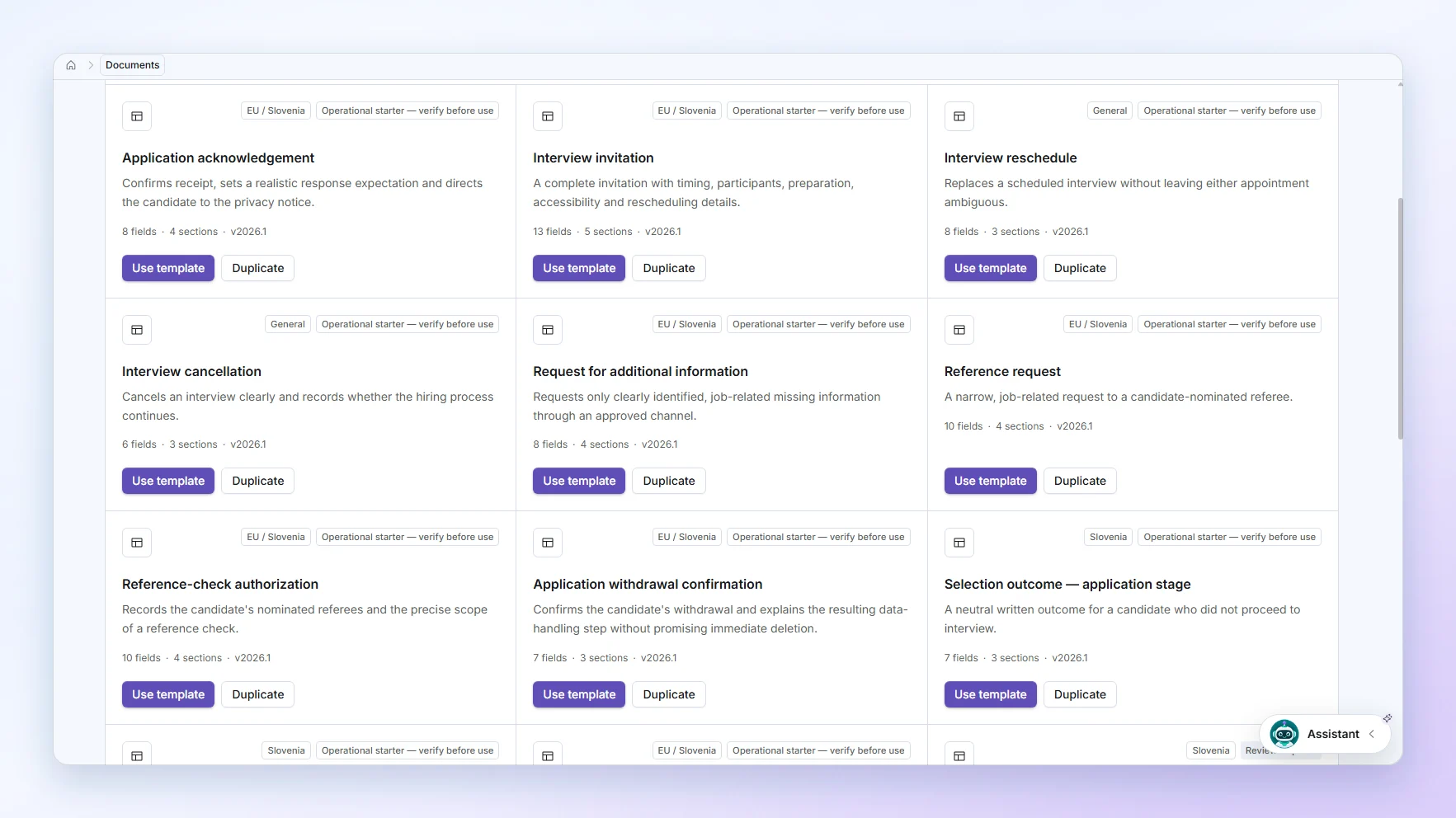Viewport: 1456px width, 818px height.
Task: Click Slovenia tag on Selection outcome card
Action: (1108, 537)
